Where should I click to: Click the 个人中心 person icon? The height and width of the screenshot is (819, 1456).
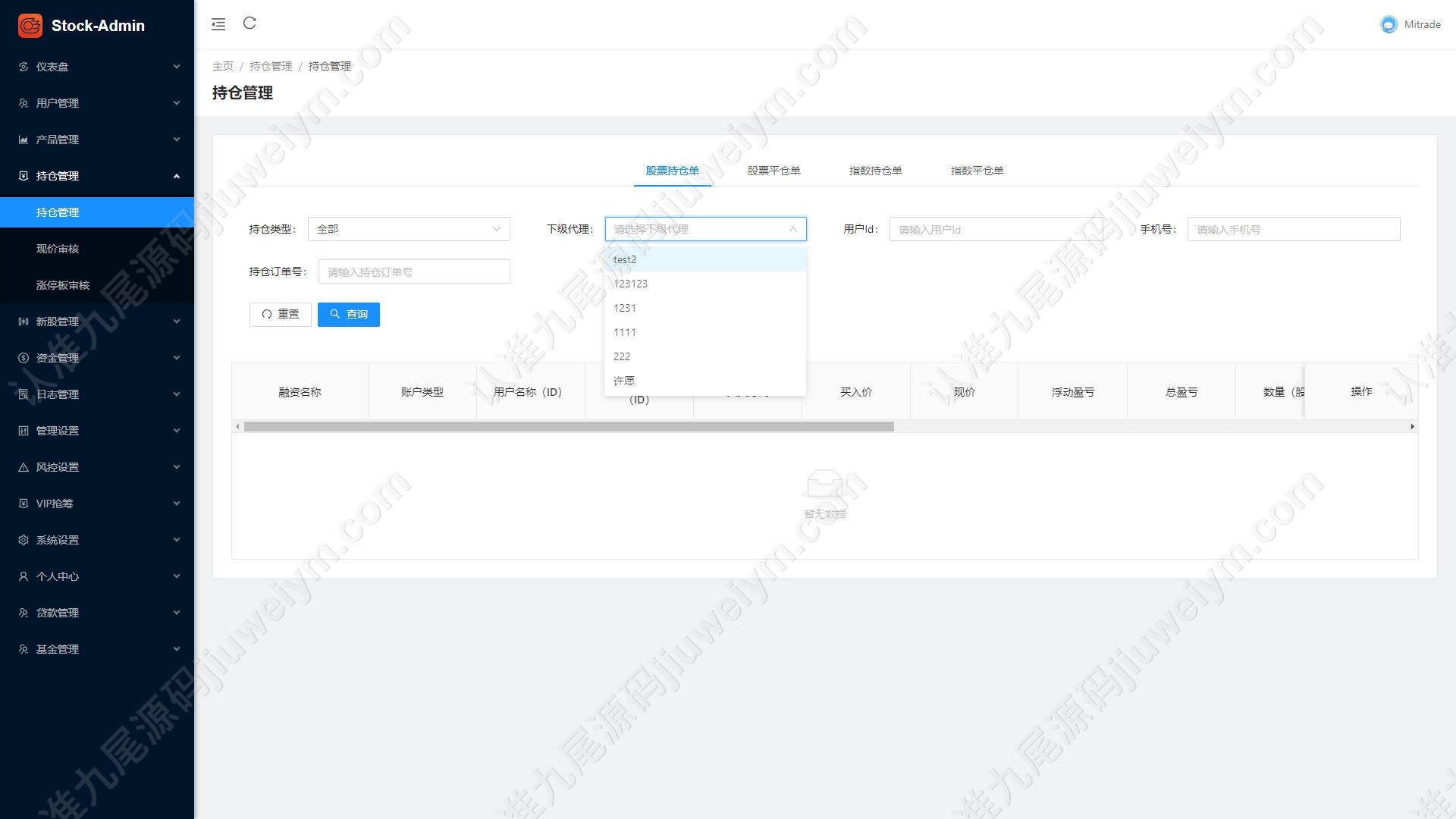pos(24,576)
